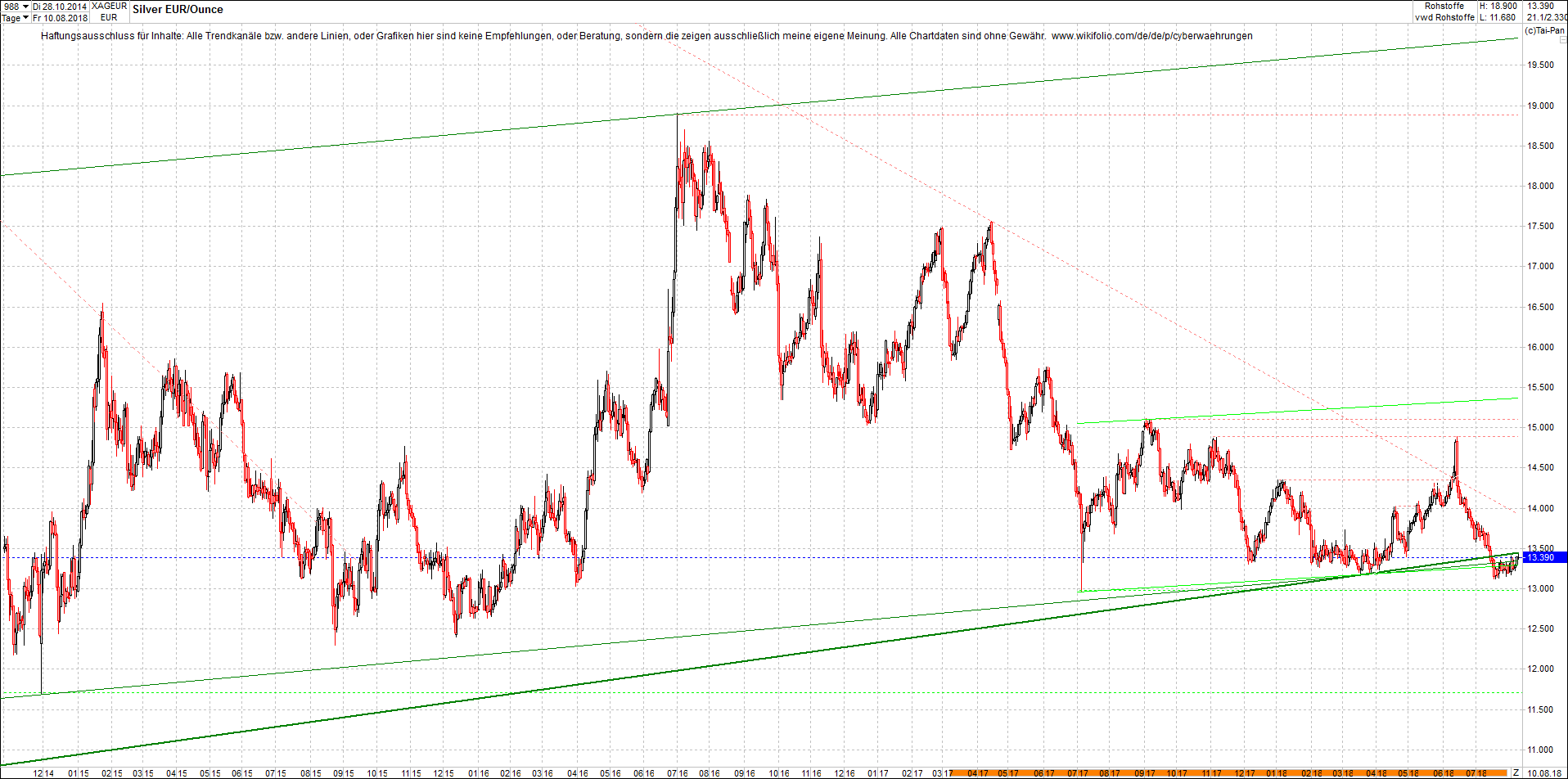Click the "12.14" x-axis date label
This screenshot has width=1568, height=779.
43,772
